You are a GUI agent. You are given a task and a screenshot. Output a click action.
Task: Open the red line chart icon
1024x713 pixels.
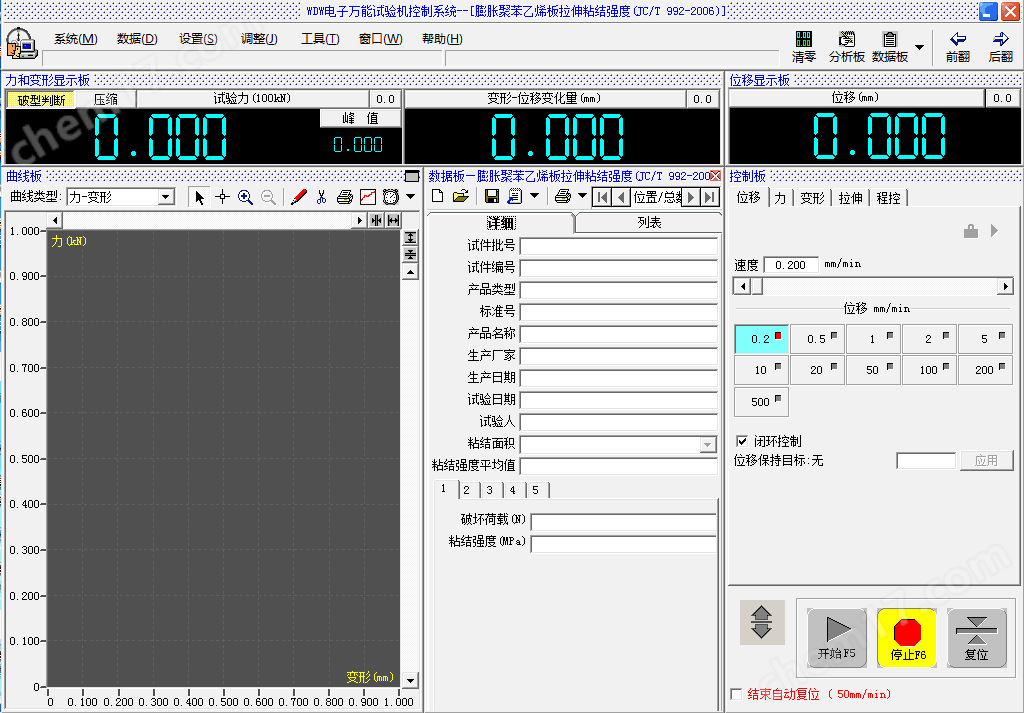click(368, 197)
